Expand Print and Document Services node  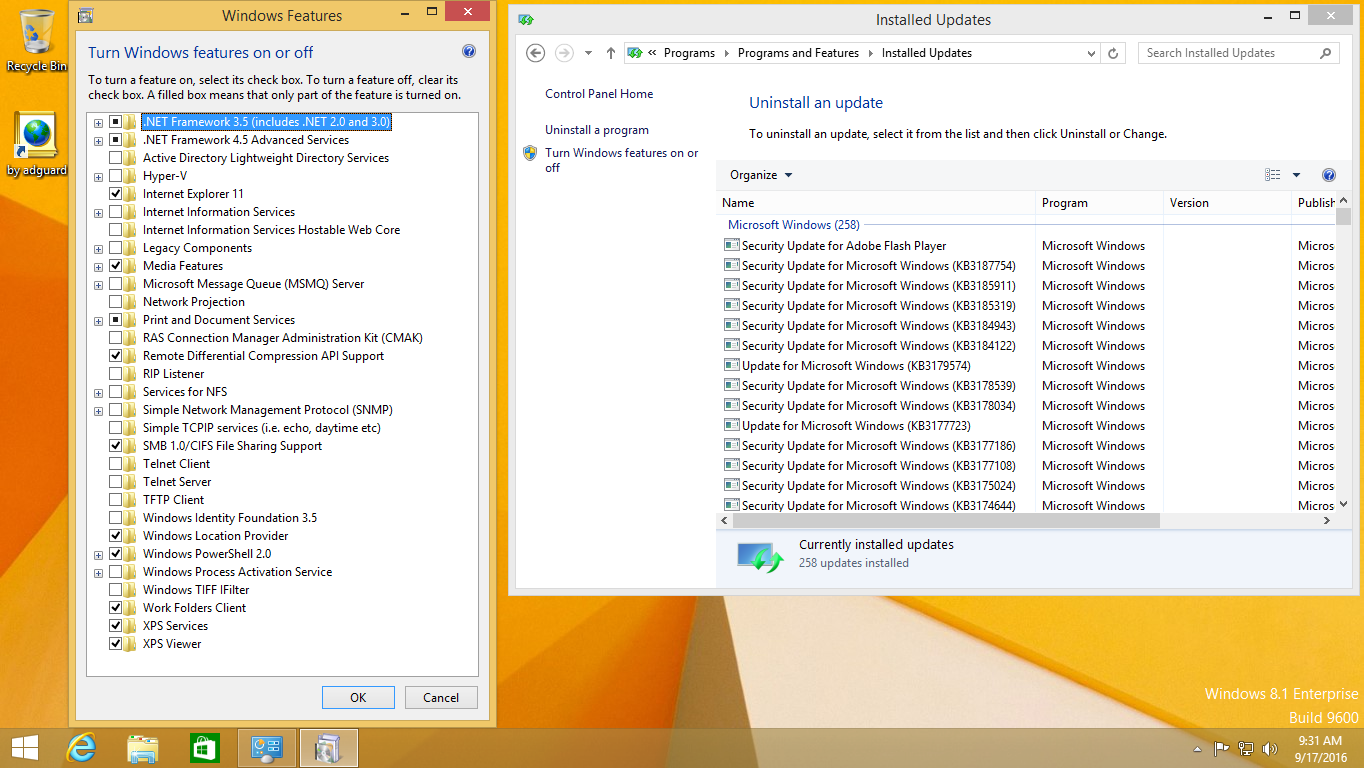tap(99, 321)
